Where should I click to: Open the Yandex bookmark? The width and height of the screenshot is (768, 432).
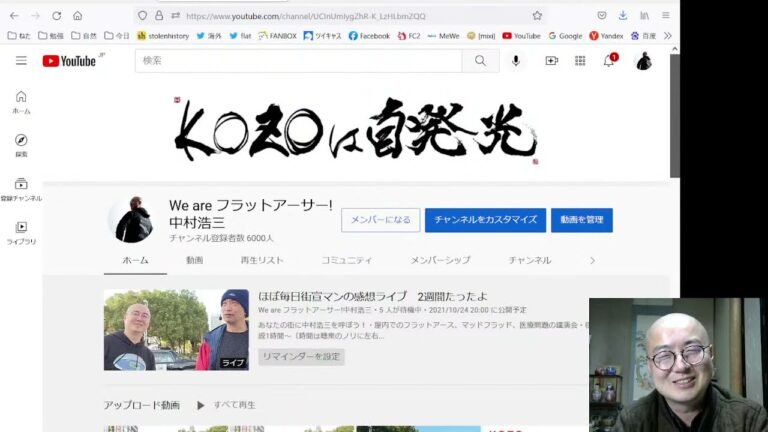point(606,36)
